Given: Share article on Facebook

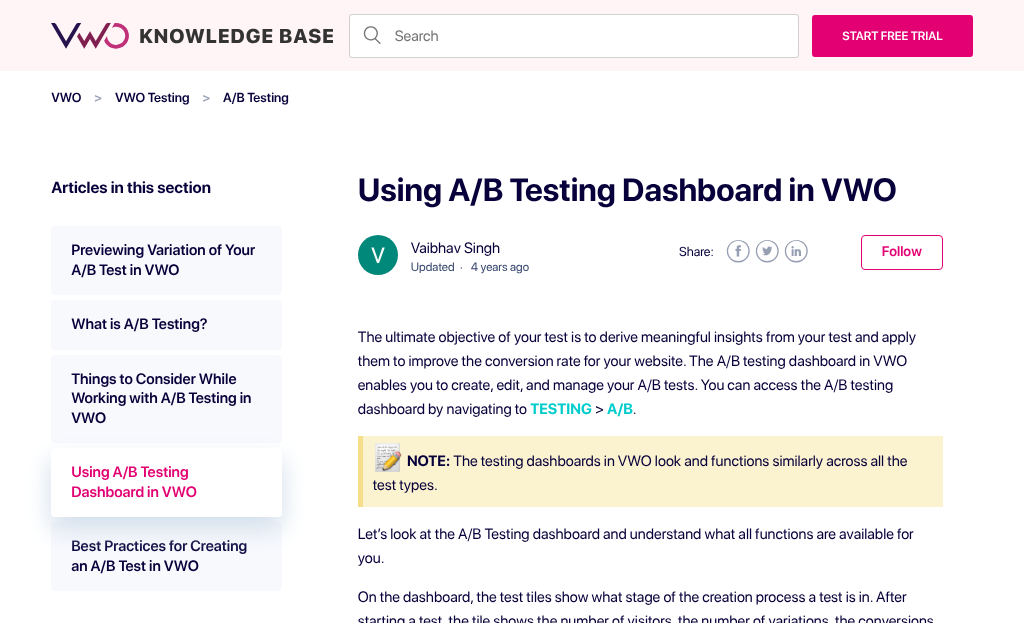Looking at the screenshot, I should tap(738, 251).
